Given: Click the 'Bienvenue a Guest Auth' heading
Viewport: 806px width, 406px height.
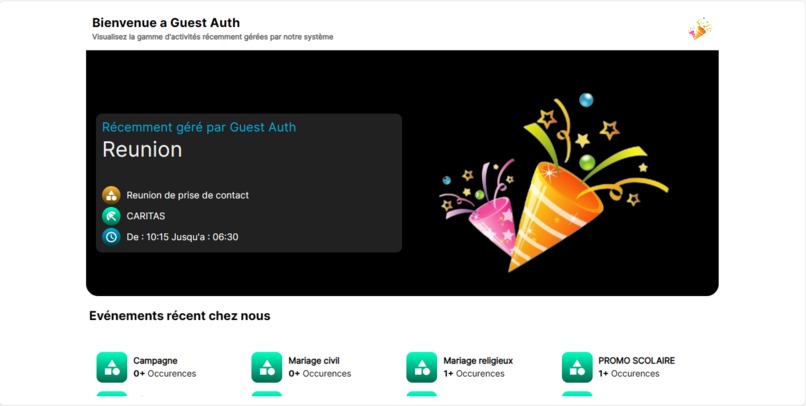Looking at the screenshot, I should pyautogui.click(x=166, y=23).
